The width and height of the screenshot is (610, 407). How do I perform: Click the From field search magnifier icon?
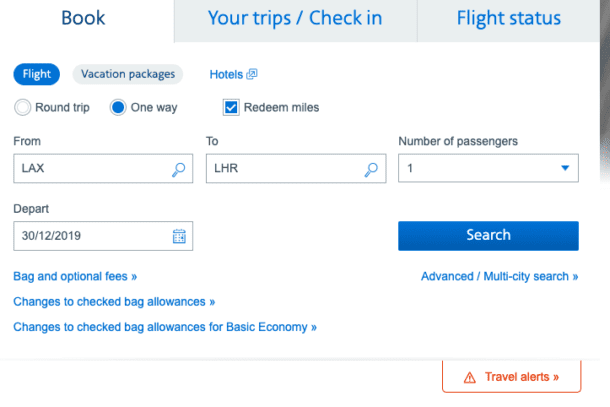point(179,169)
